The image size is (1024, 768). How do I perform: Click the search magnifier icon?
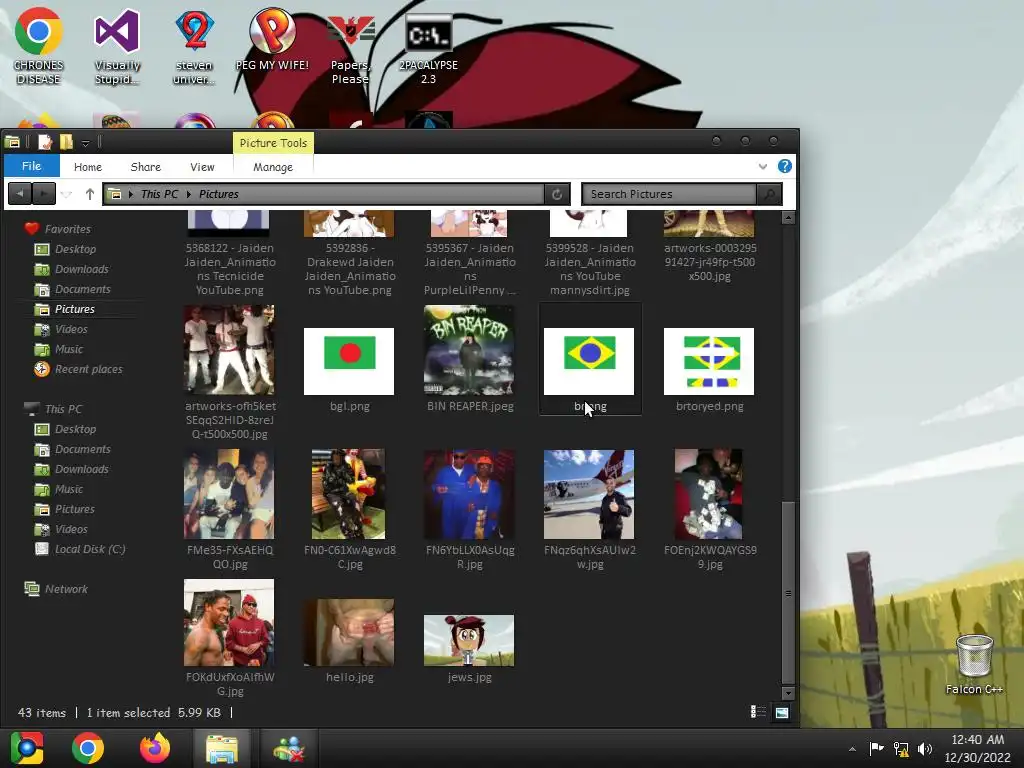[x=770, y=194]
